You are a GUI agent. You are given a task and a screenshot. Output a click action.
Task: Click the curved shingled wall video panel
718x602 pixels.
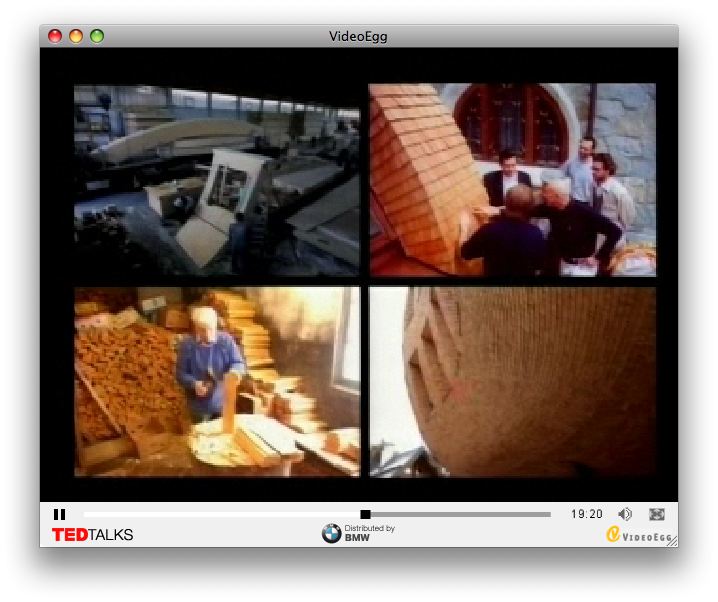click(x=512, y=381)
